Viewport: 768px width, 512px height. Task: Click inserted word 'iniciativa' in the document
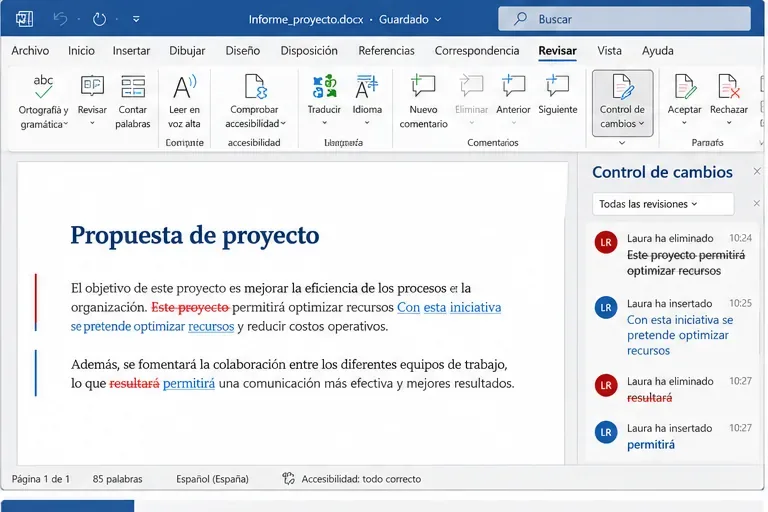pos(475,307)
